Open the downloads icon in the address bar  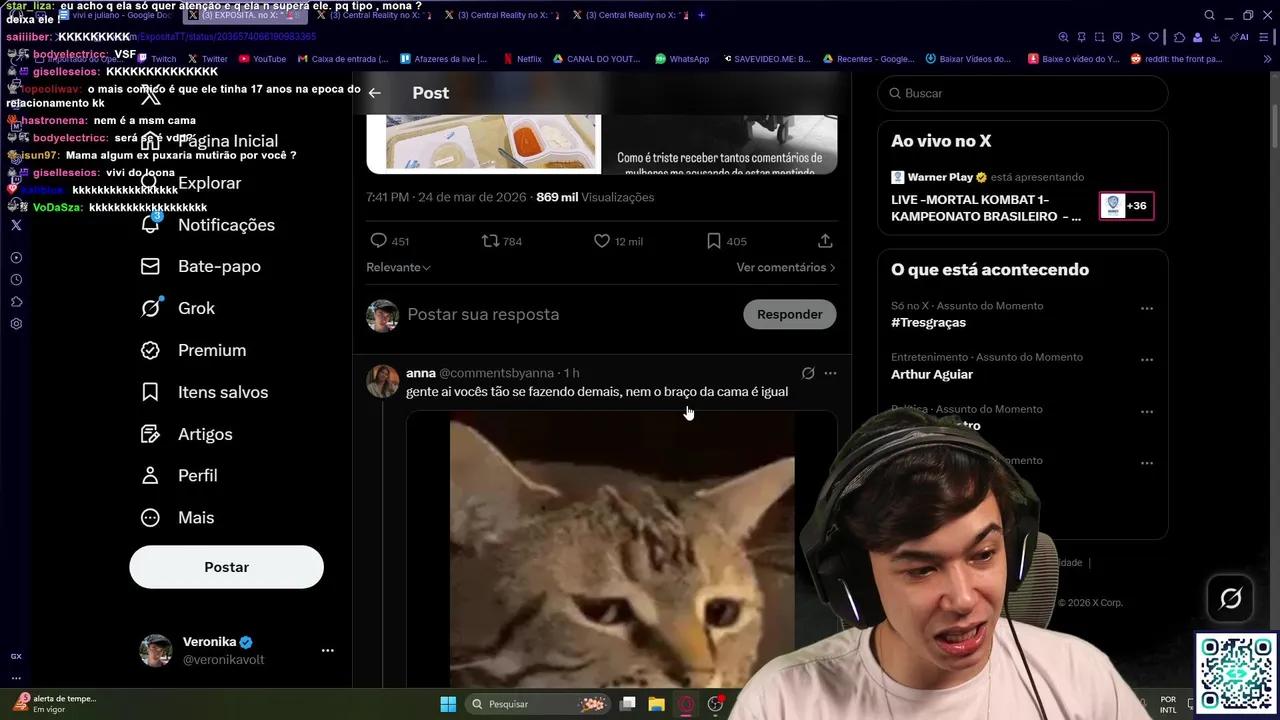(1215, 37)
